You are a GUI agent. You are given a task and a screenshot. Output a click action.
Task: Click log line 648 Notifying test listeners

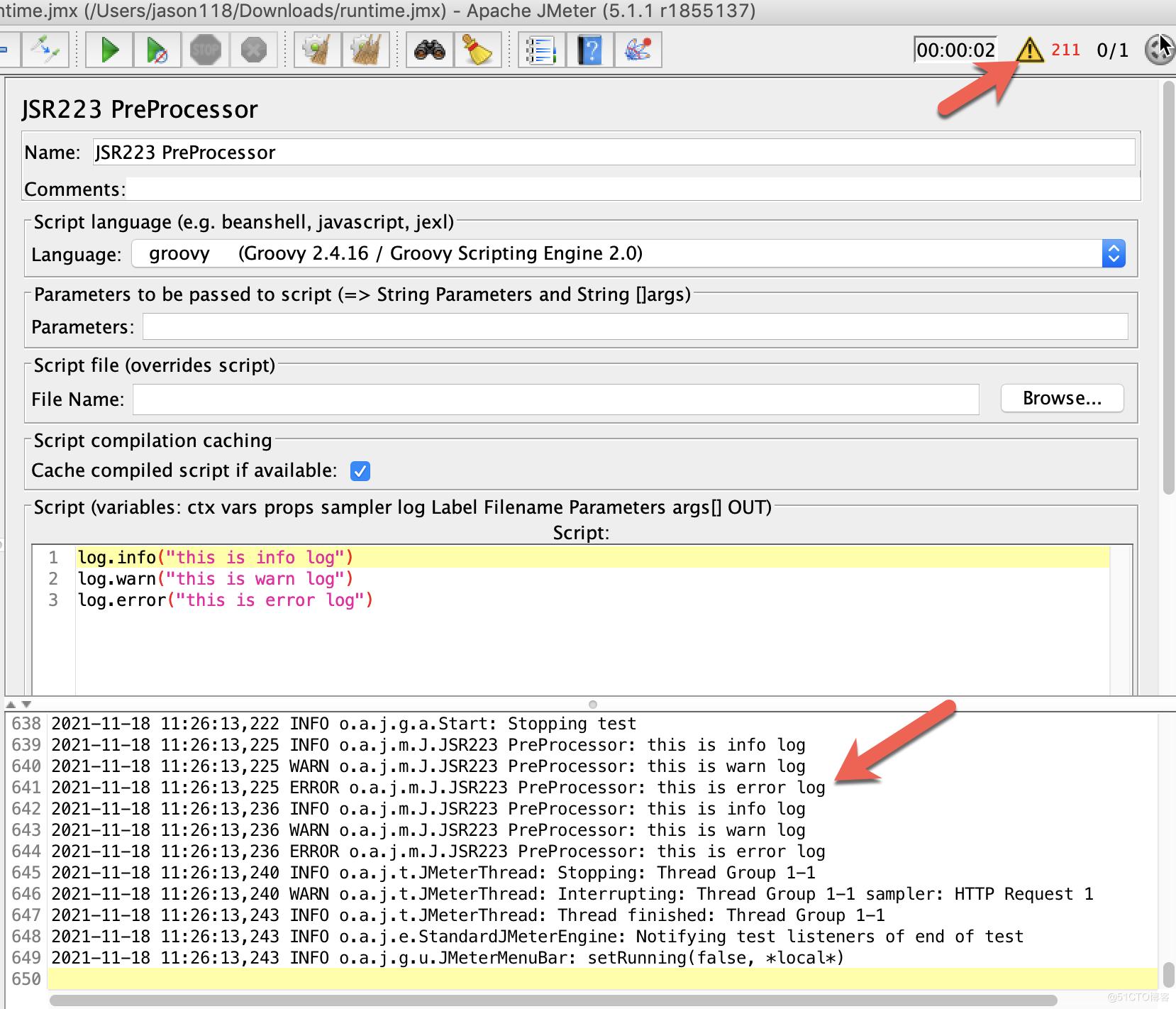[538, 937]
